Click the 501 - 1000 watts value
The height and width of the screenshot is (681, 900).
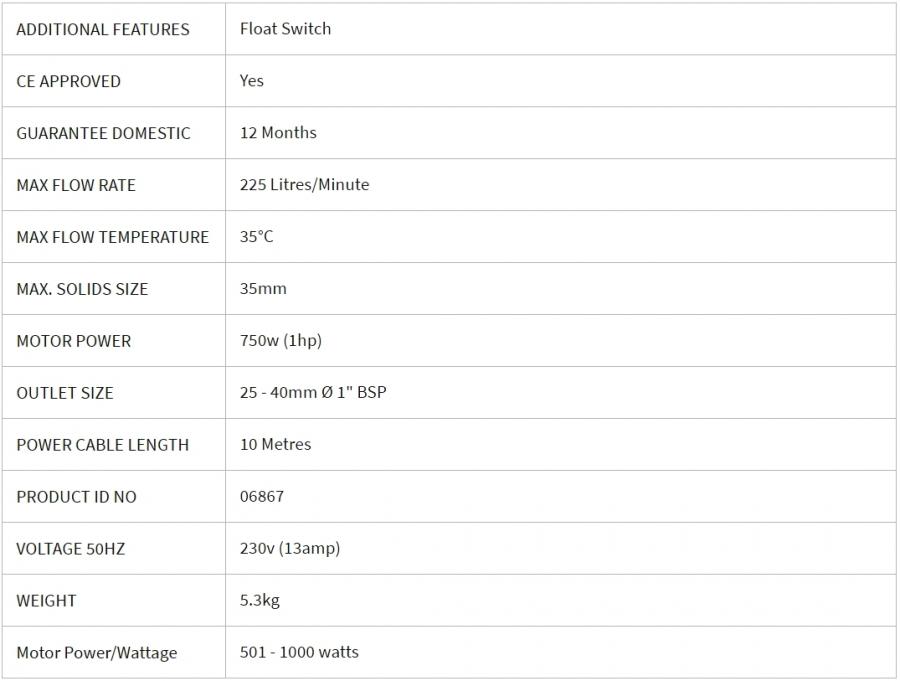pyautogui.click(x=299, y=653)
